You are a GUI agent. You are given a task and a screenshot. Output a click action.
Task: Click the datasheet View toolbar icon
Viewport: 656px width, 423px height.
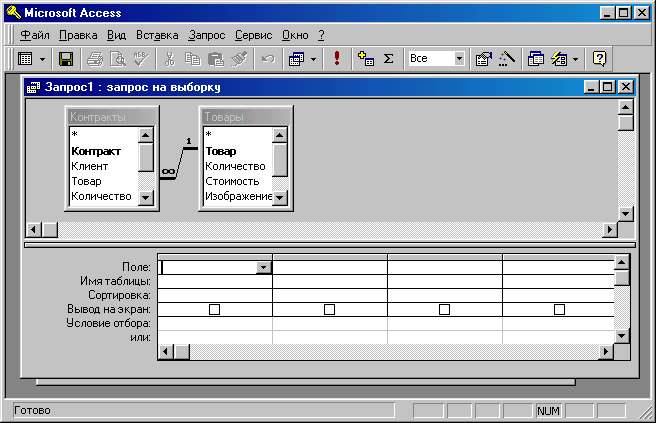click(x=26, y=59)
